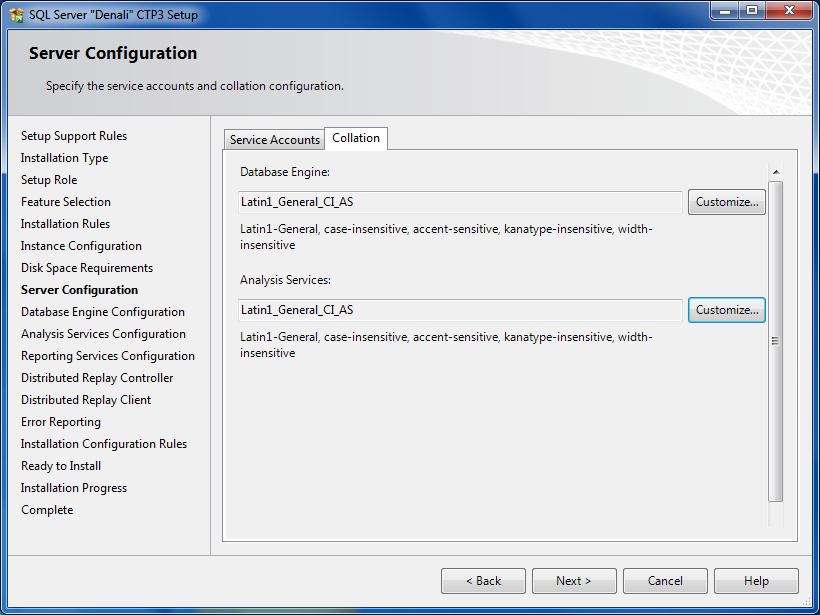
Task: Click the vertical scrollbar thumb in Collation panel
Action: coord(776,341)
